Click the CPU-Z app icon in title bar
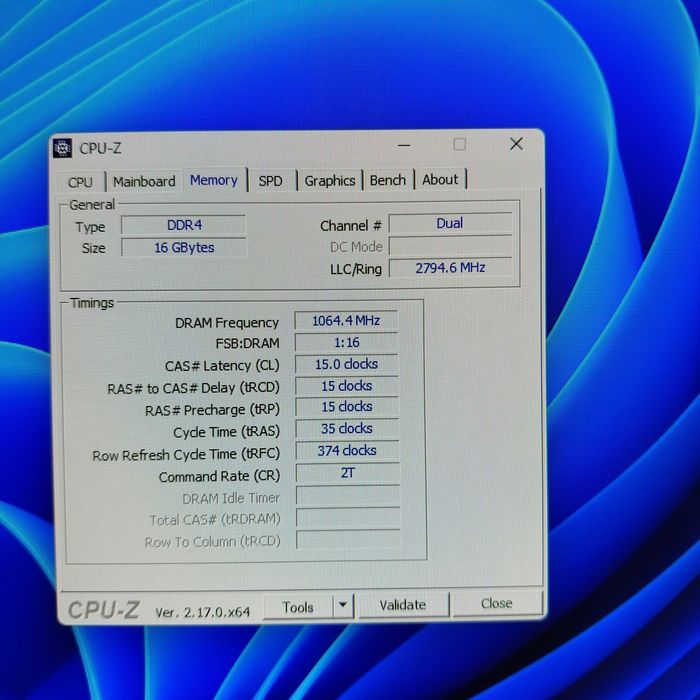The width and height of the screenshot is (700, 700). (62, 148)
